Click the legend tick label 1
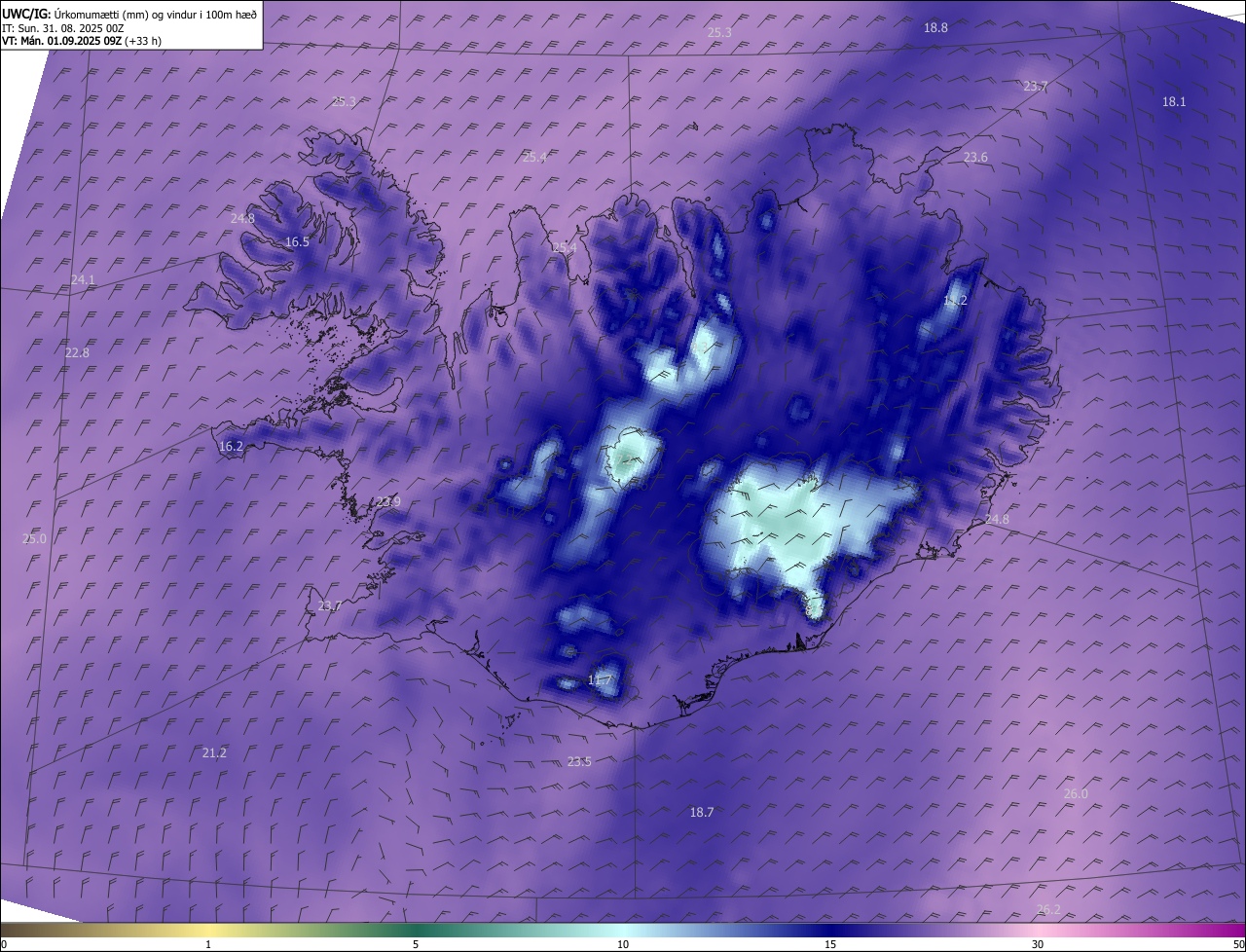 (208, 944)
